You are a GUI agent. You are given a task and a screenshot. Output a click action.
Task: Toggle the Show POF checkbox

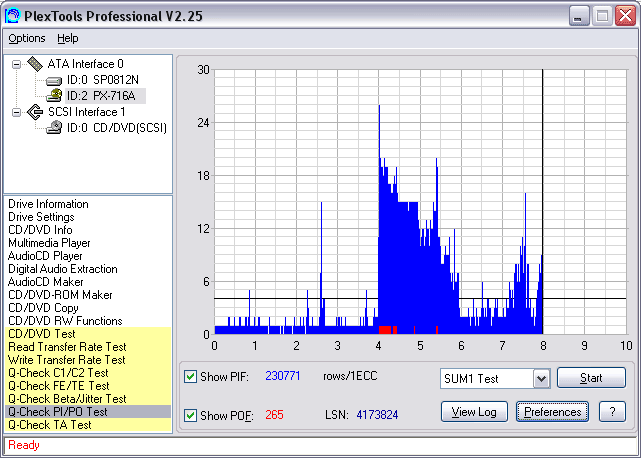(x=190, y=415)
